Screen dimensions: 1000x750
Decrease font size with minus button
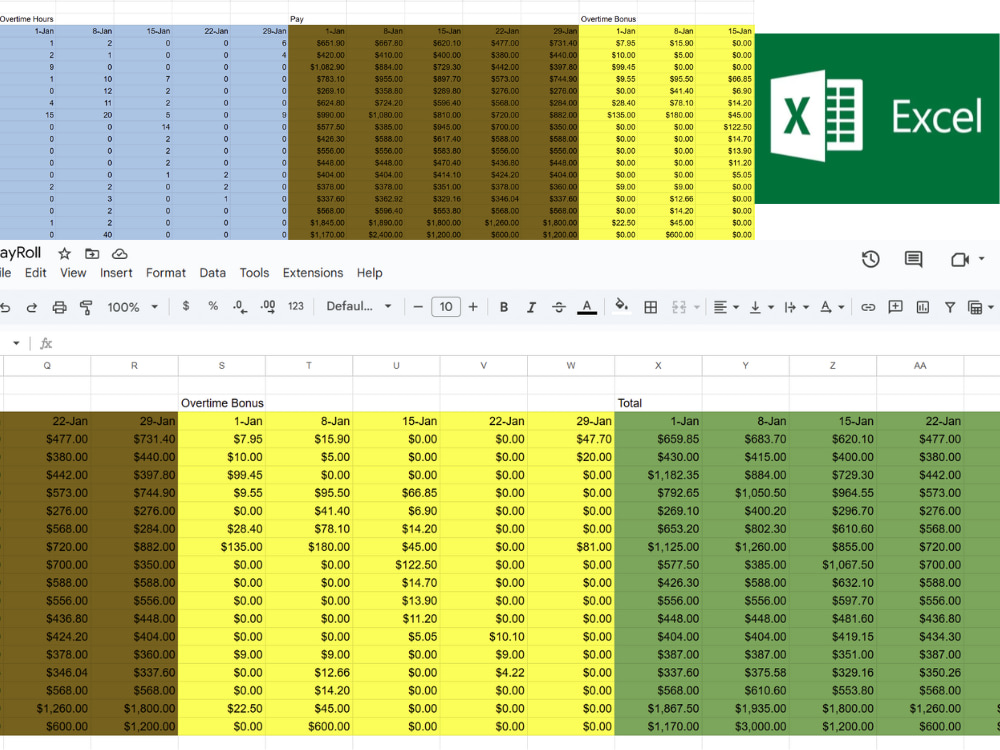click(418, 307)
